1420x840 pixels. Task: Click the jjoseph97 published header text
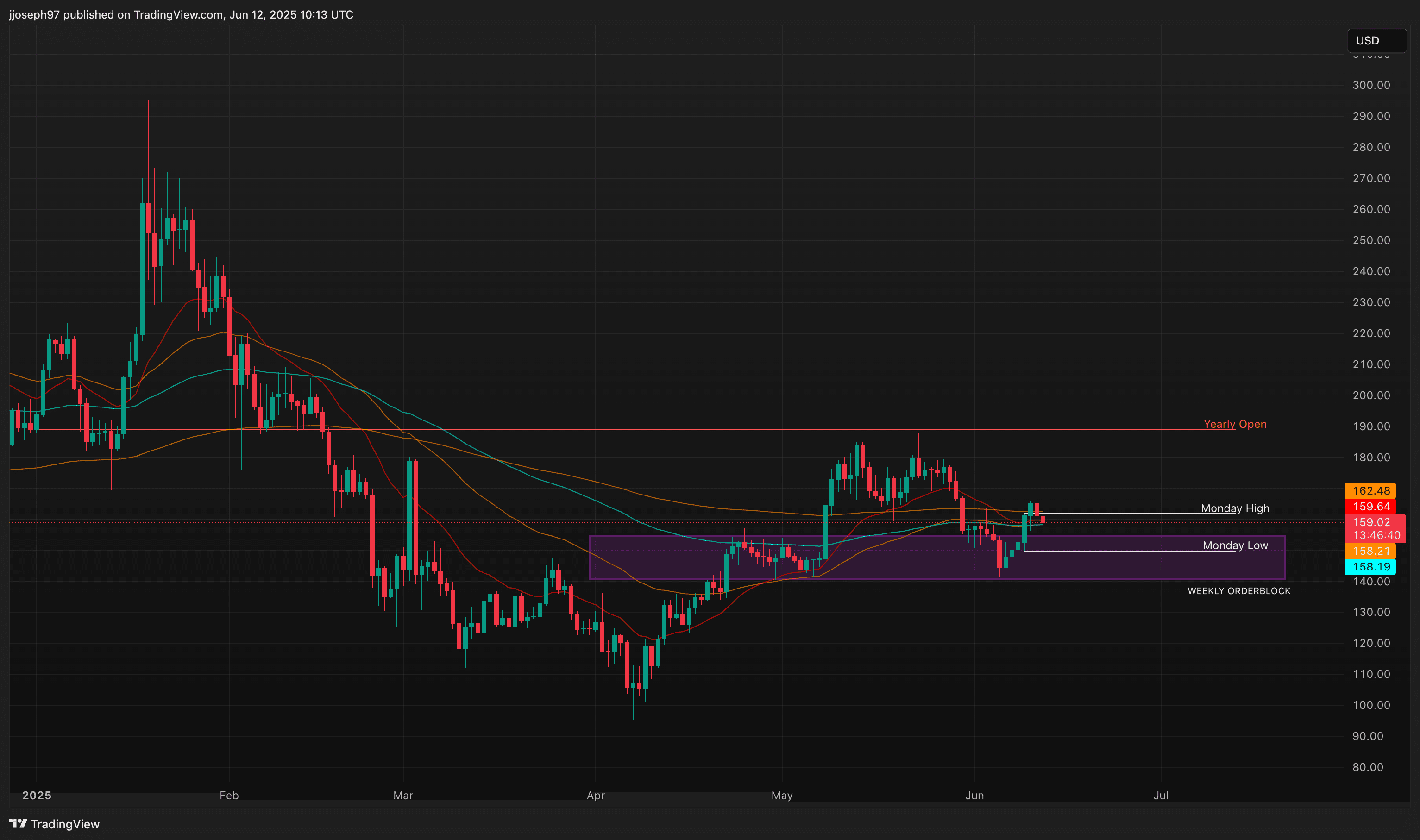pyautogui.click(x=181, y=15)
